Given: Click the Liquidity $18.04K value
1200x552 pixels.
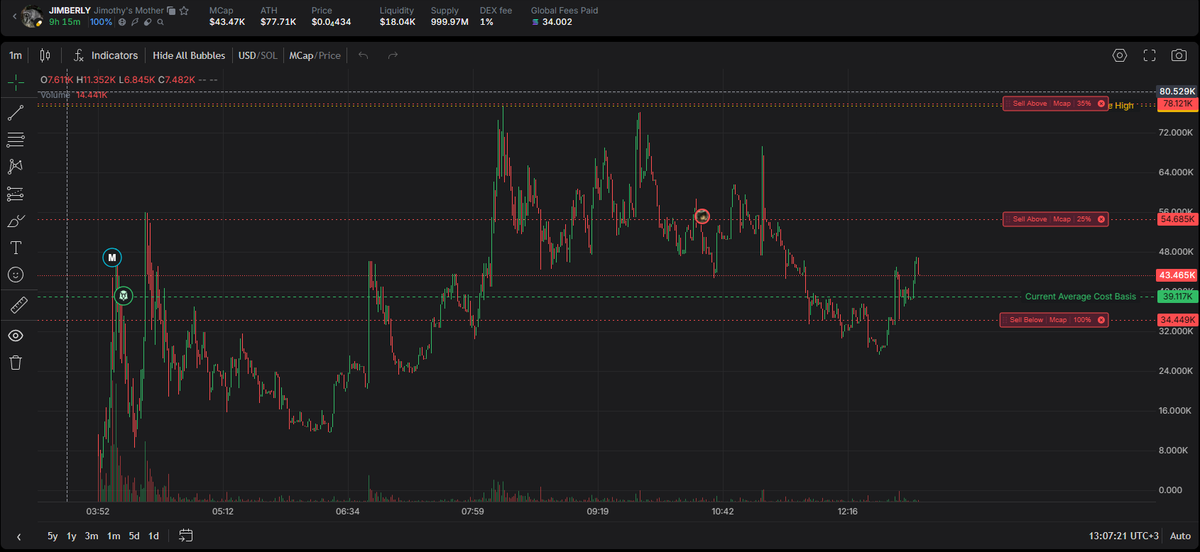Looking at the screenshot, I should (398, 21).
